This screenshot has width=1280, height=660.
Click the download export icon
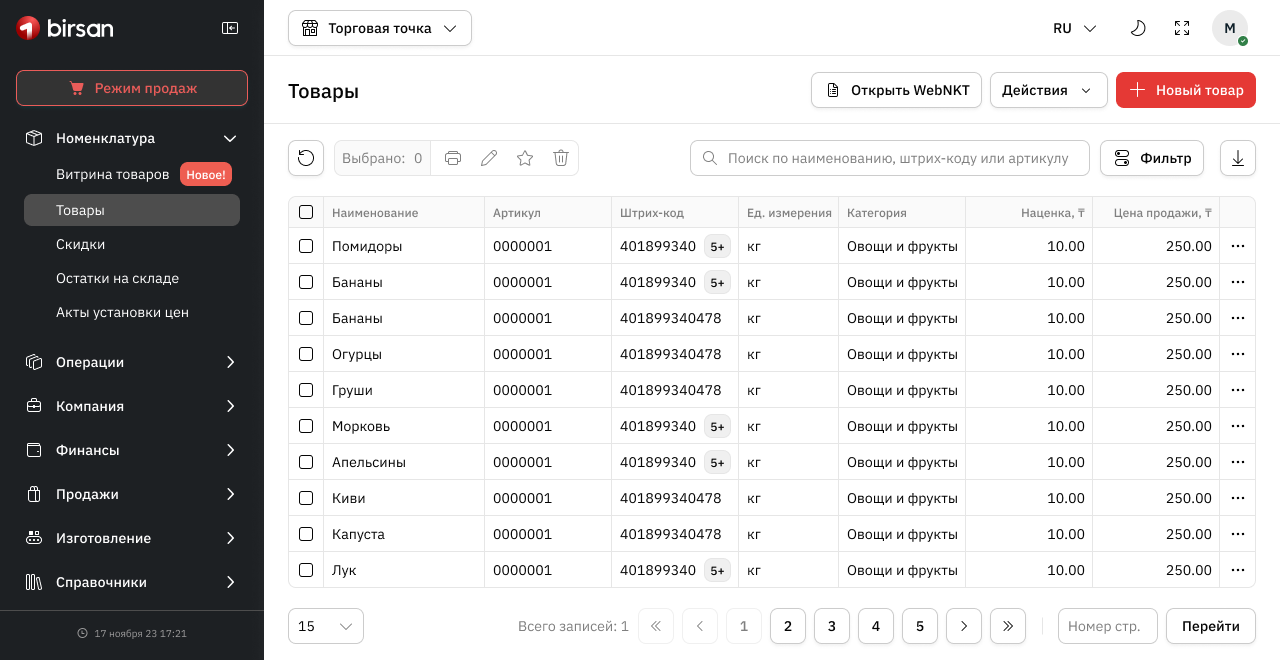click(1238, 158)
